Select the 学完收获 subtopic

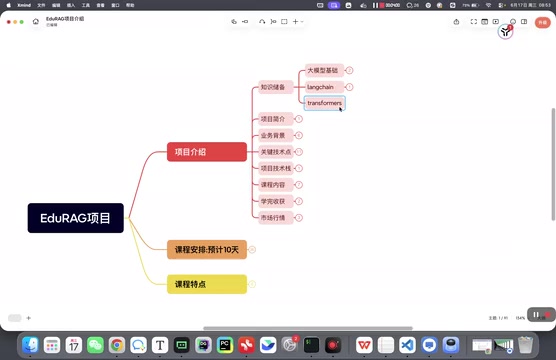276,201
